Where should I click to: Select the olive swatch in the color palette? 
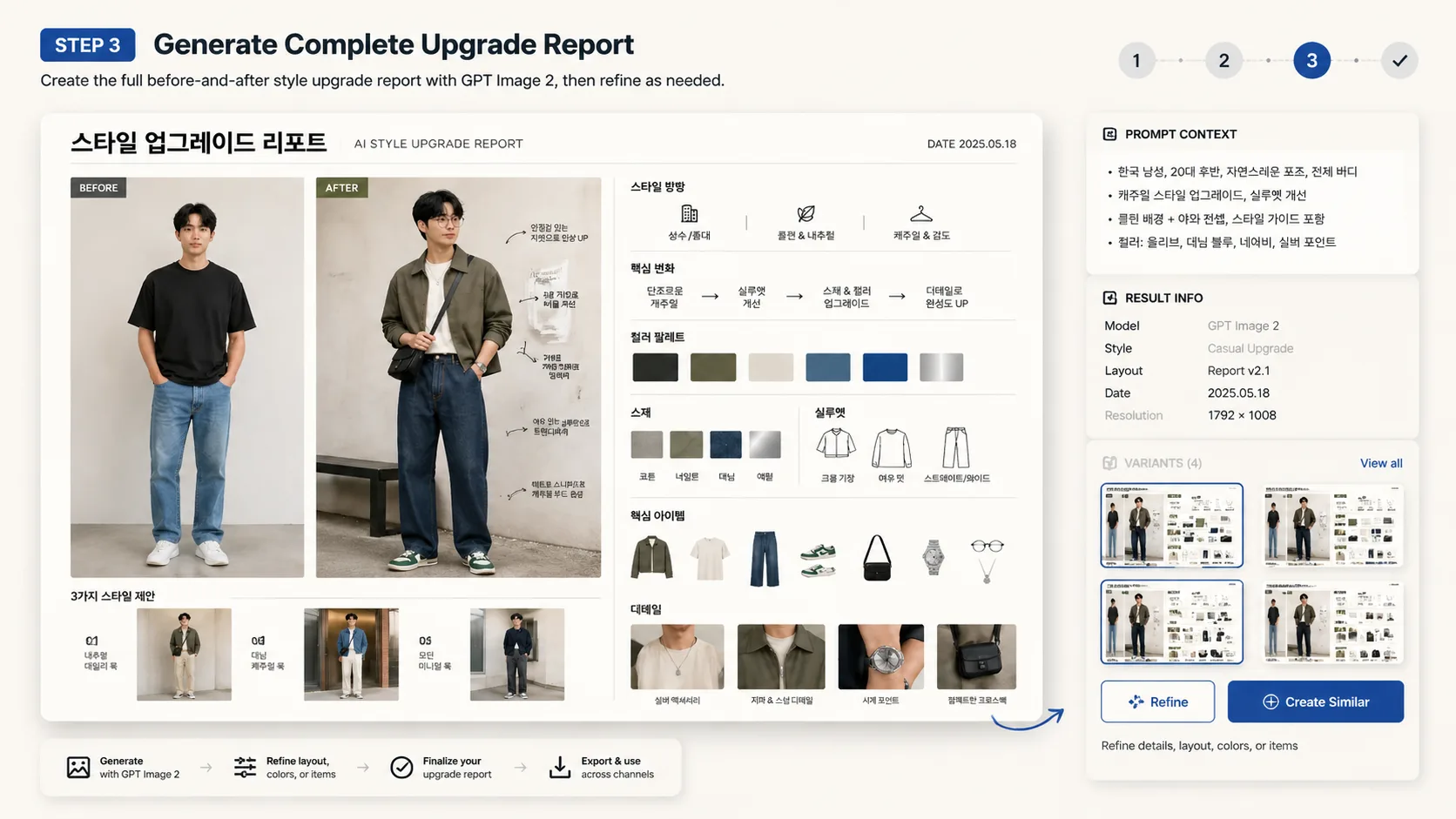coord(713,366)
